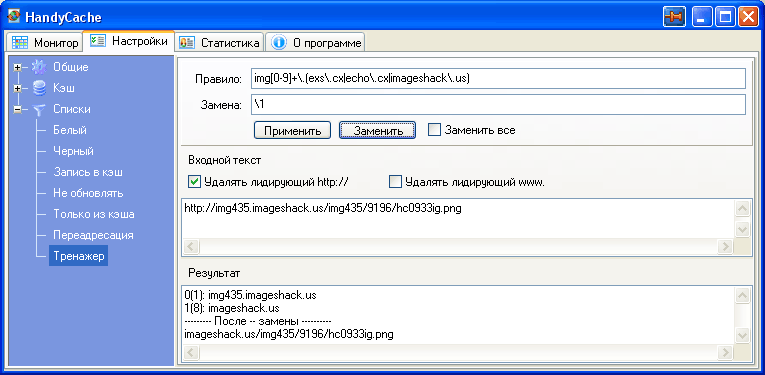Click the Настройки tab checklist icon
The height and width of the screenshot is (375, 765).
tap(98, 41)
